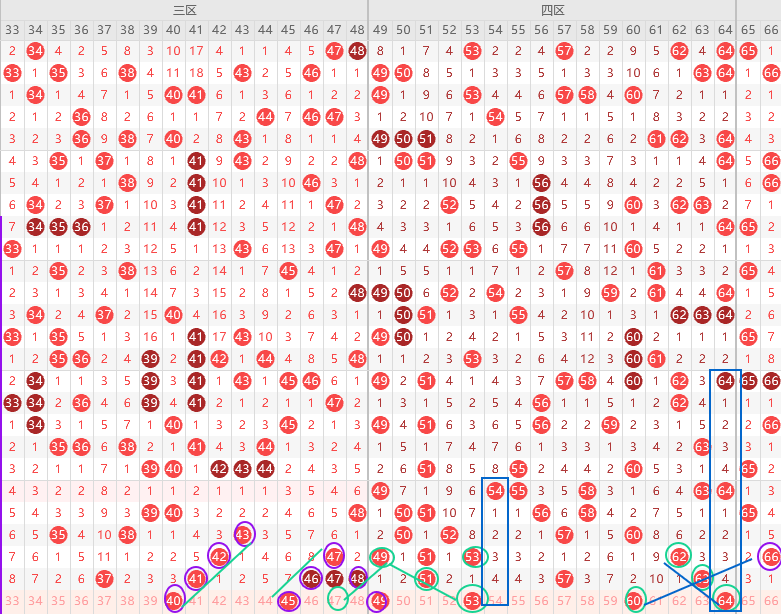Pick faded 43 in the bottom selection row
The image size is (781, 614).
(x=242, y=601)
